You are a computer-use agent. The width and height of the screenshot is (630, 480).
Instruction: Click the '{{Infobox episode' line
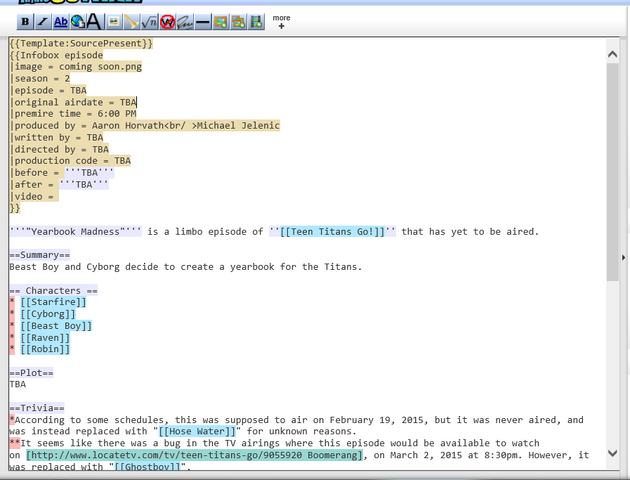[x=56, y=55]
